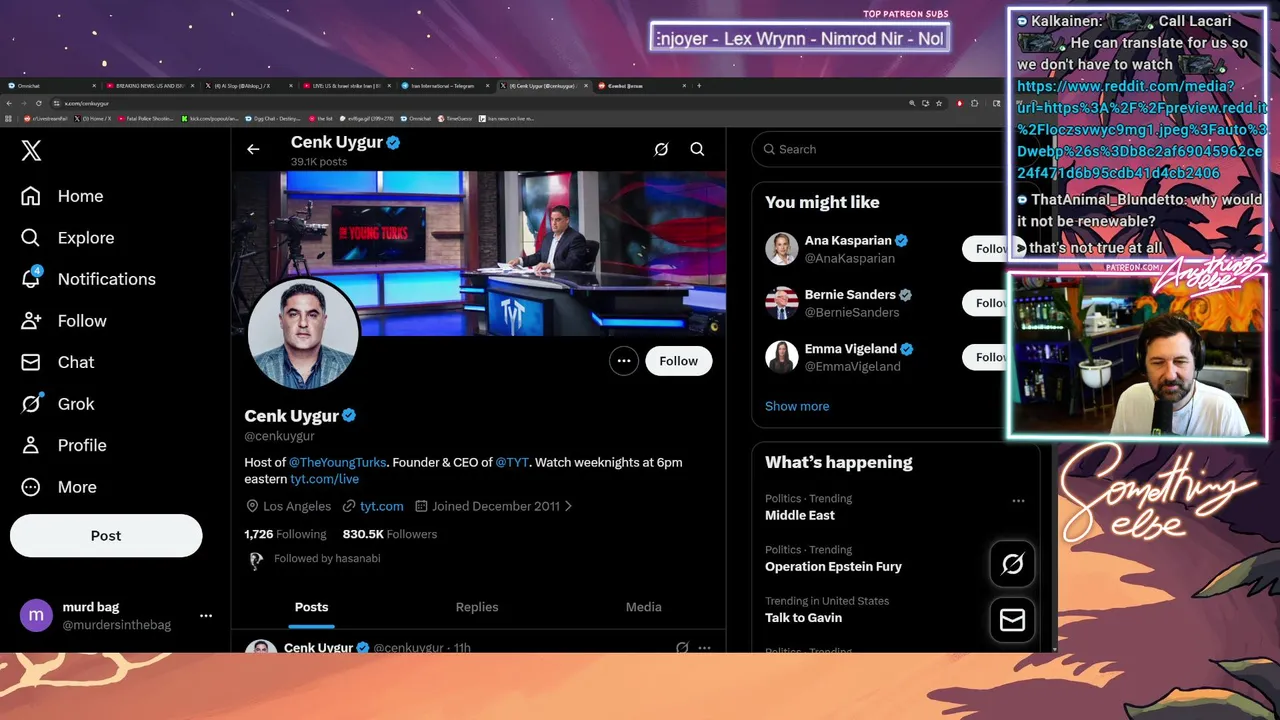Open the @TYT mention link
Viewport: 1280px width, 720px height.
512,462
